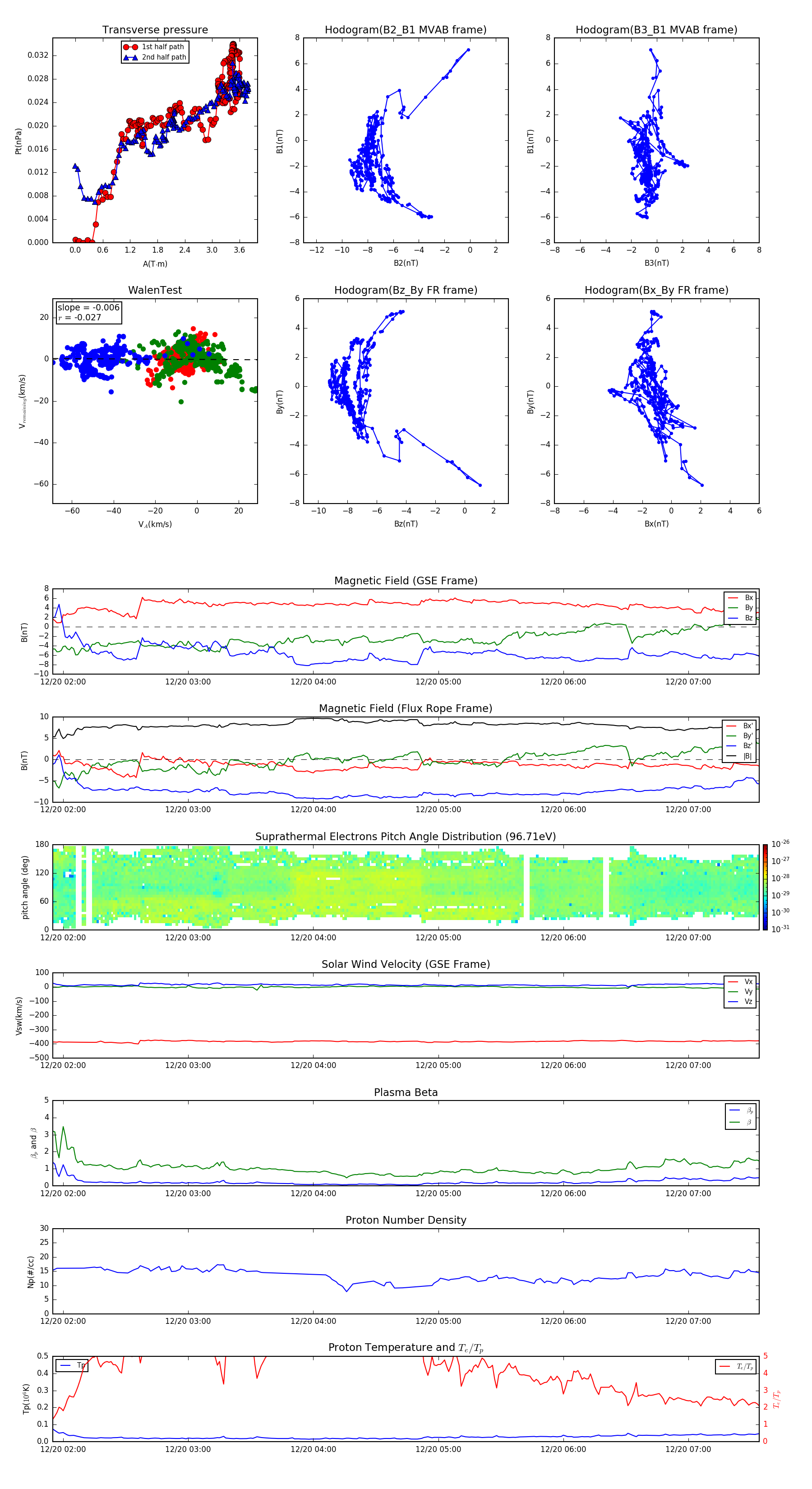Click the red circle marker for 1st half path

tap(131, 47)
